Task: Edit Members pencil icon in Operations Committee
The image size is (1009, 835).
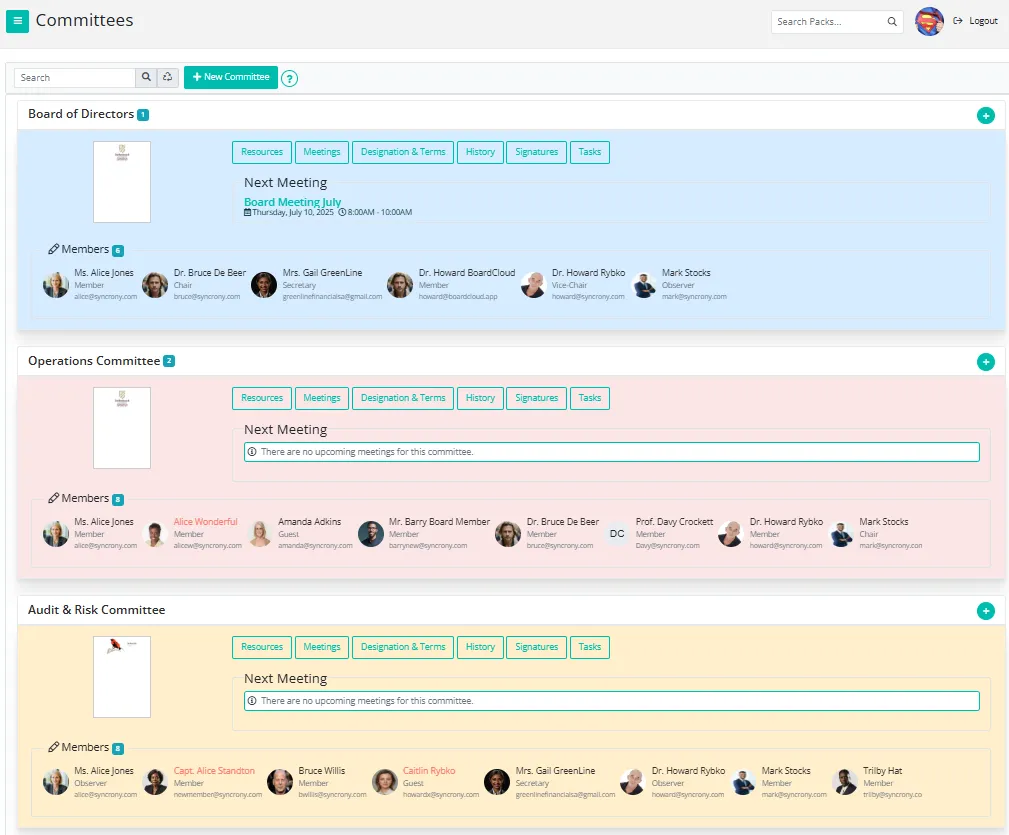Action: (x=54, y=498)
